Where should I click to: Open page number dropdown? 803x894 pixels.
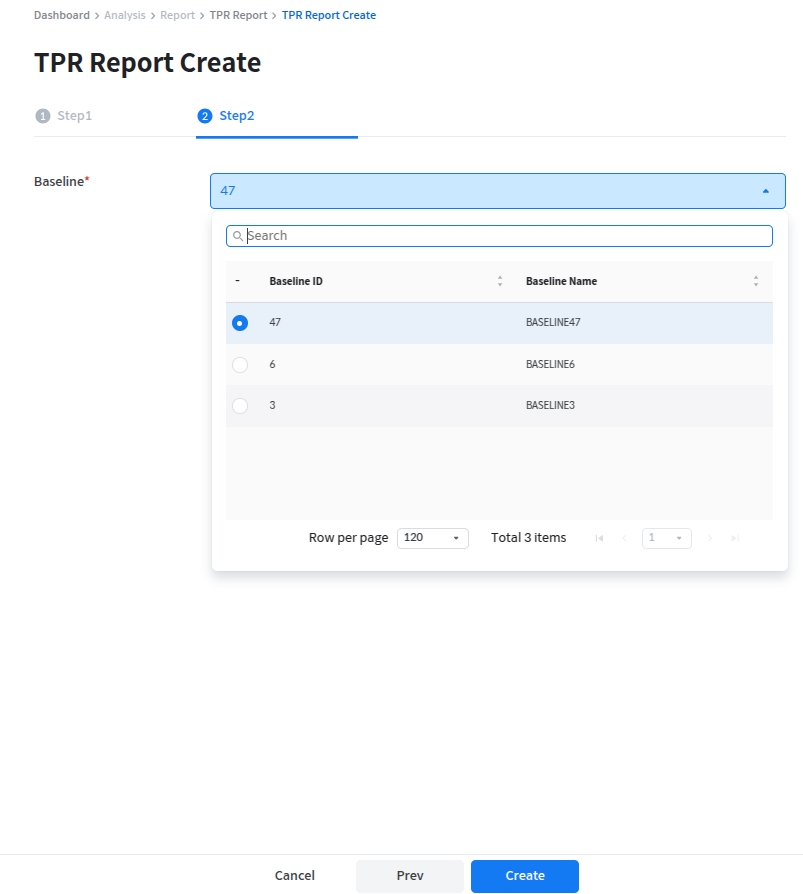click(x=667, y=538)
